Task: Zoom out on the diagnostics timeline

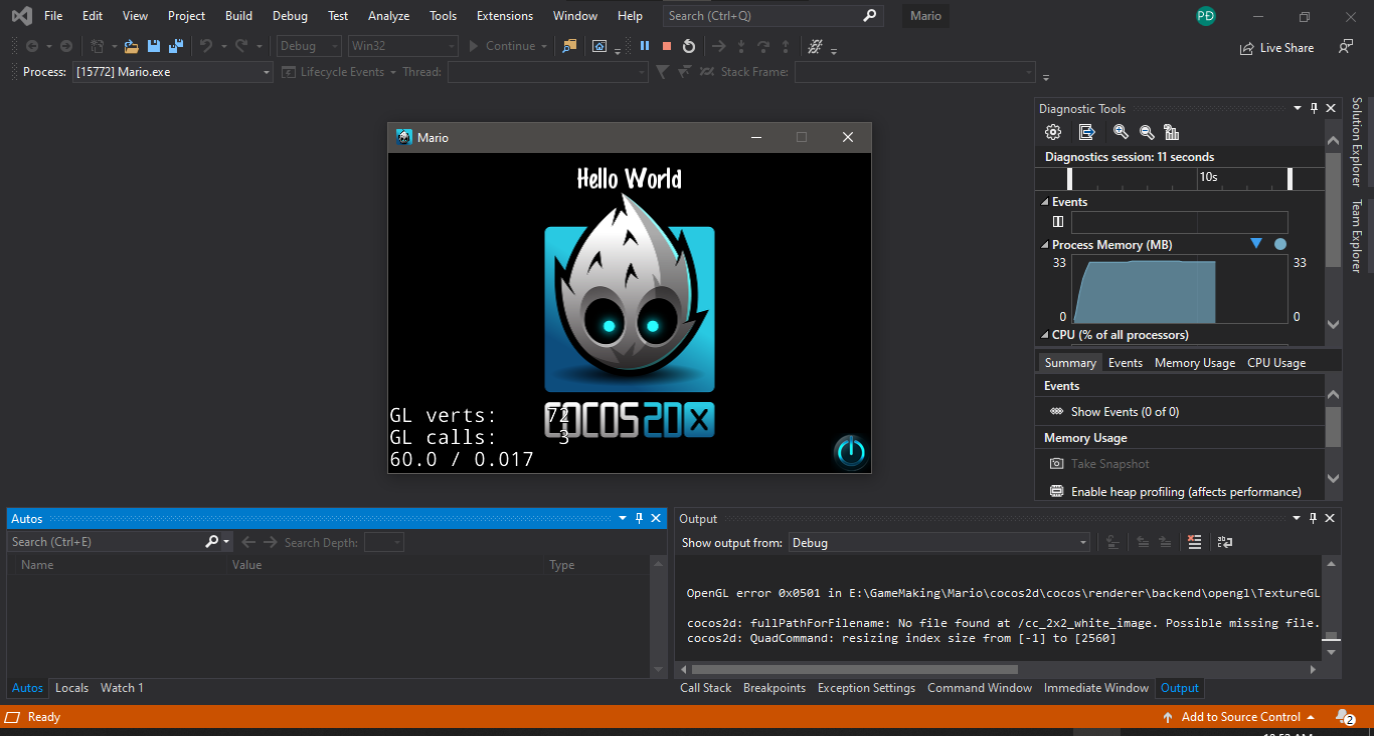Action: (1147, 132)
